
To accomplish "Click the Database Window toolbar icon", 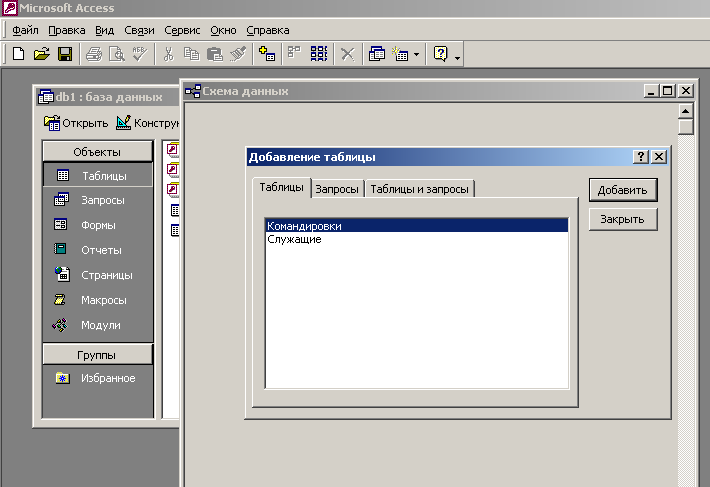I will [x=376, y=54].
